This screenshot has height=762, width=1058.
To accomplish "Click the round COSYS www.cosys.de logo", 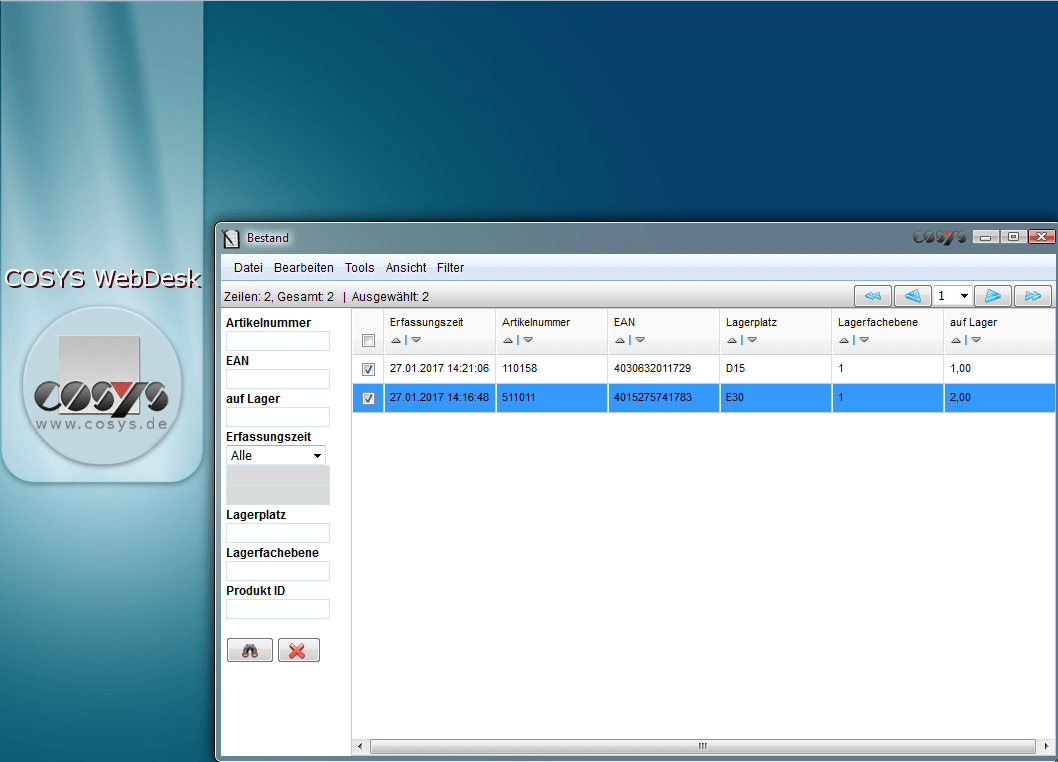I will click(x=102, y=386).
